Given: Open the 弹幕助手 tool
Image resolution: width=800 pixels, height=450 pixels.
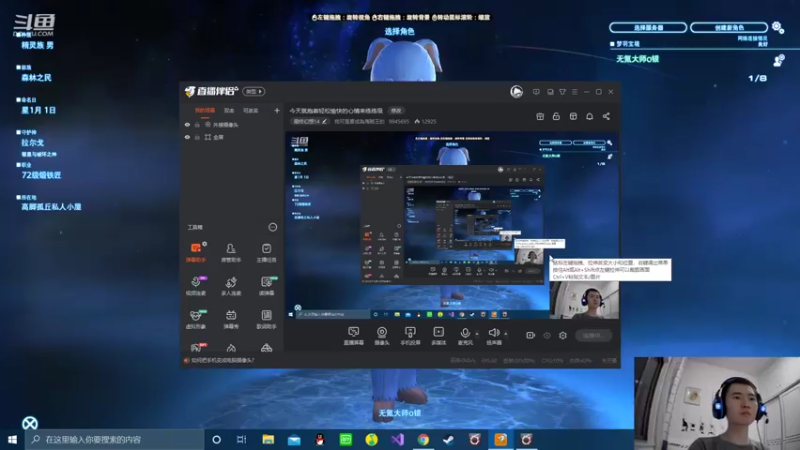Looking at the screenshot, I should point(196,252).
